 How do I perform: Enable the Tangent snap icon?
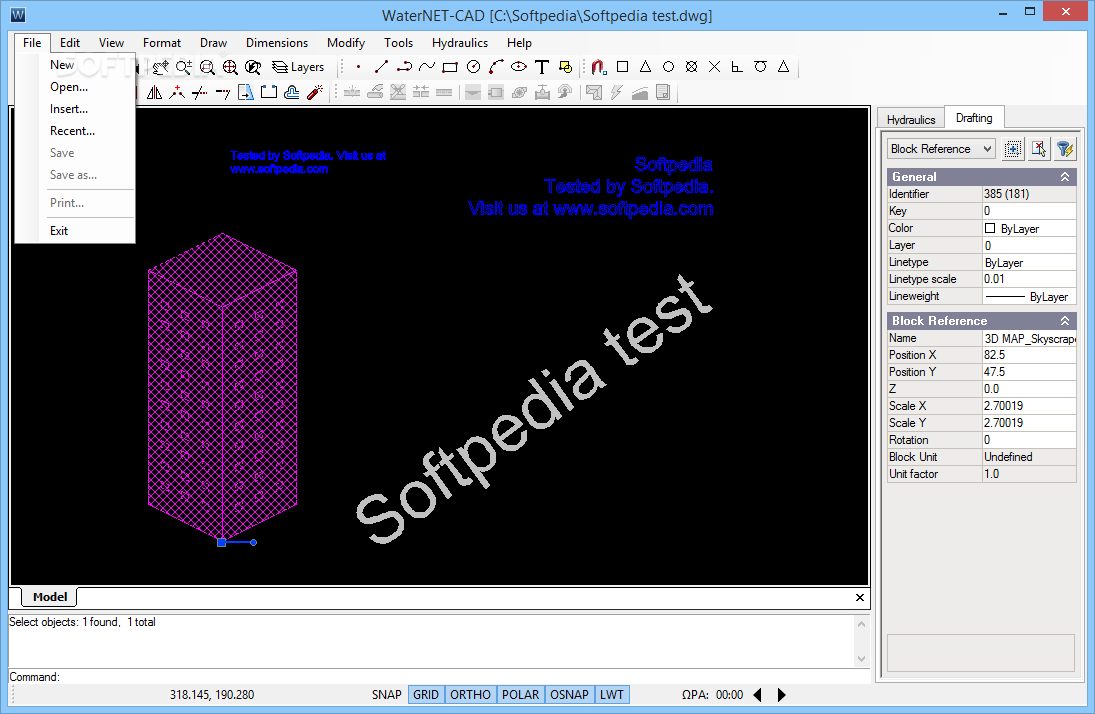pos(760,67)
